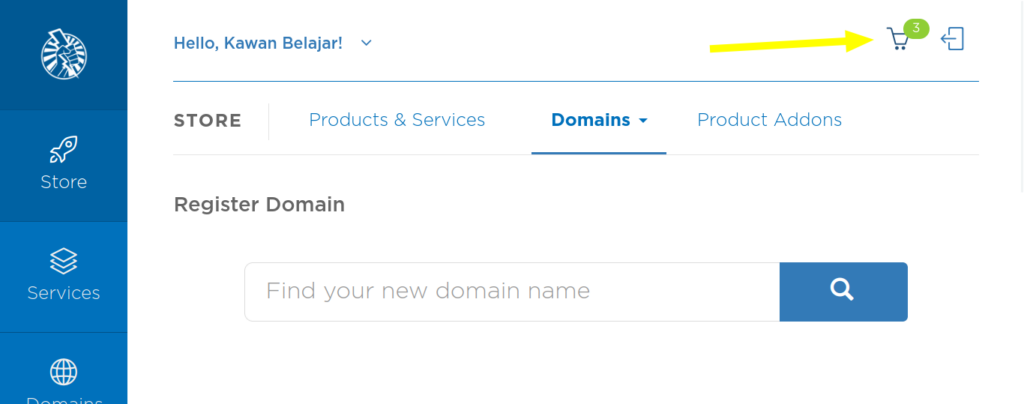This screenshot has height=404, width=1024.
Task: Click the green cart item count badge
Action: point(916,28)
